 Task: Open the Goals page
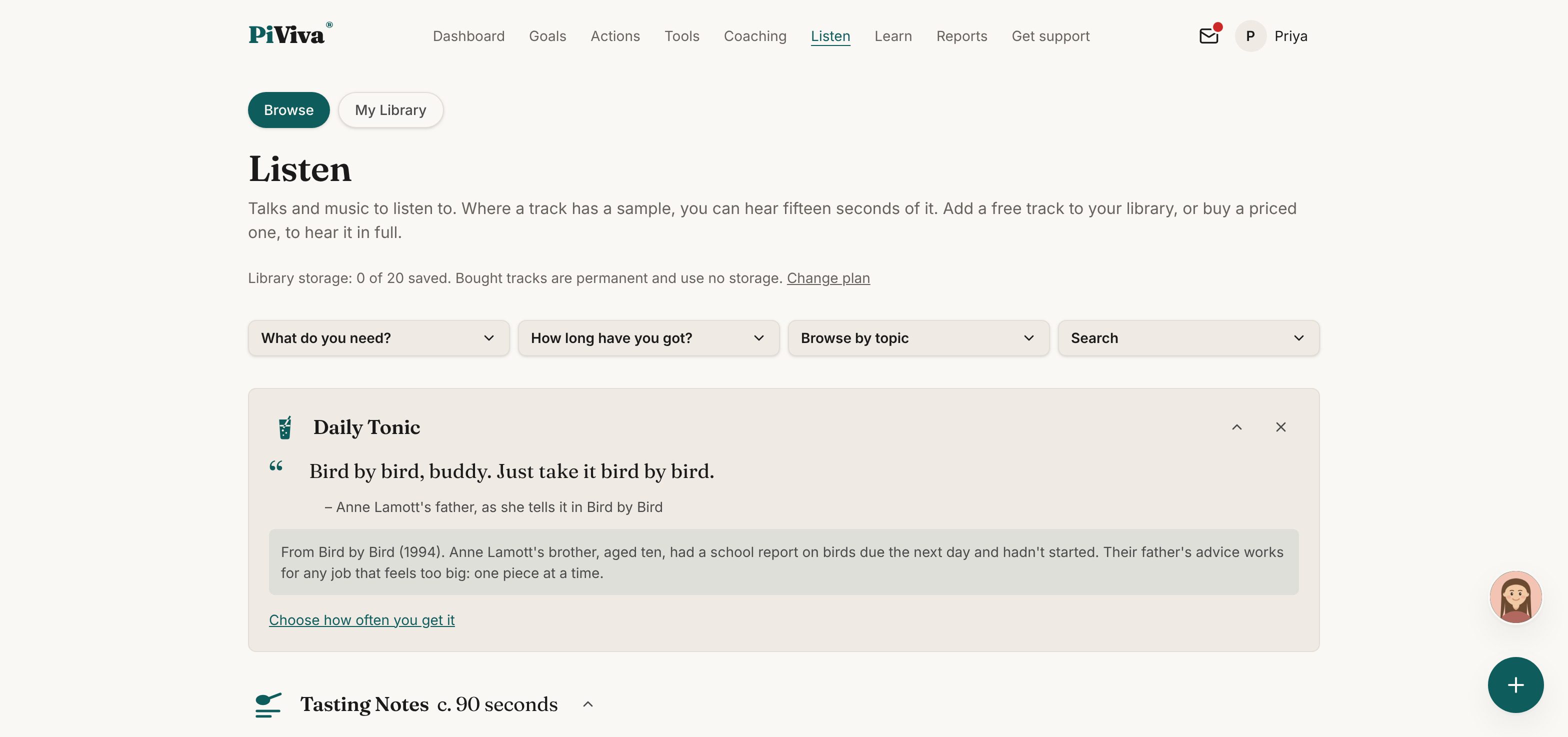(547, 36)
